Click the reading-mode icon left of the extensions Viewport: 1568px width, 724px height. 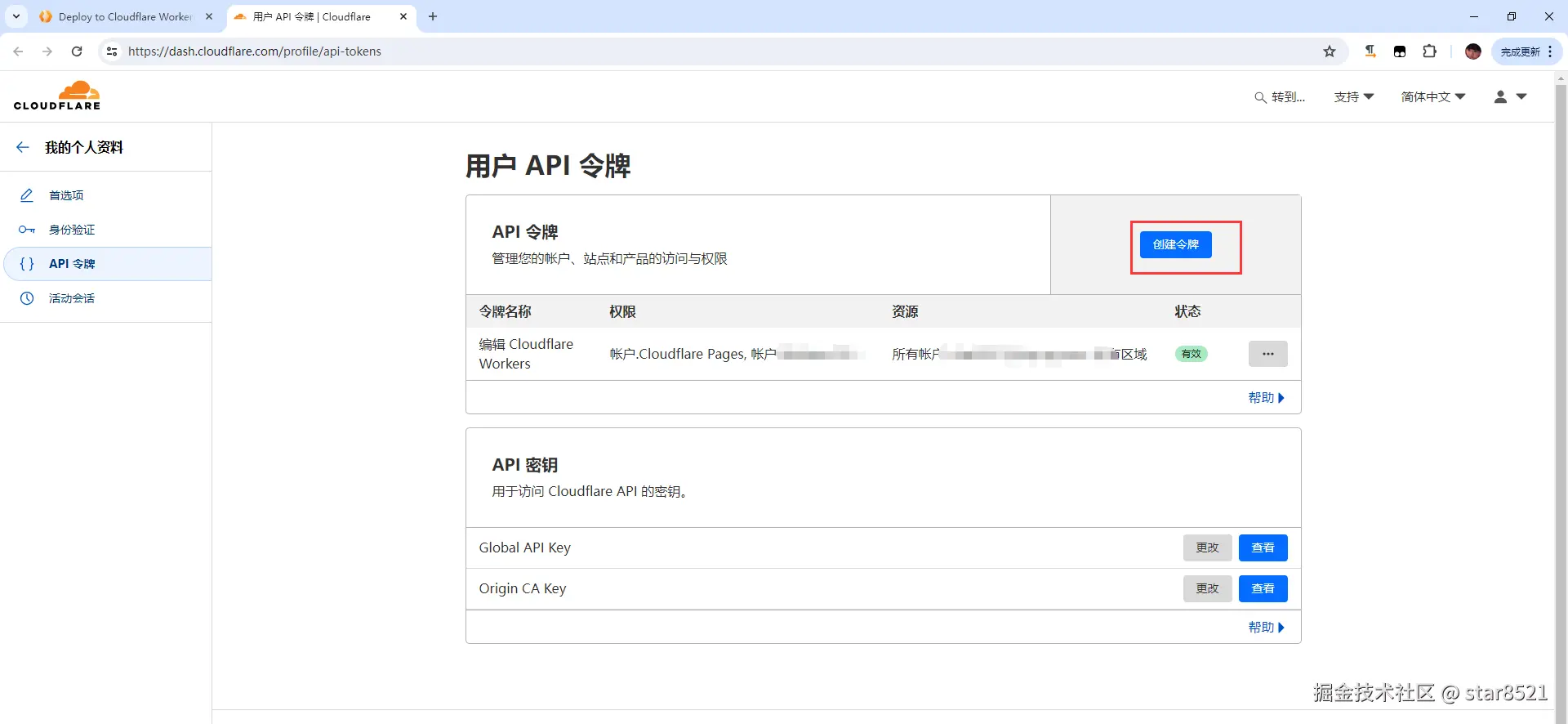tap(1370, 51)
